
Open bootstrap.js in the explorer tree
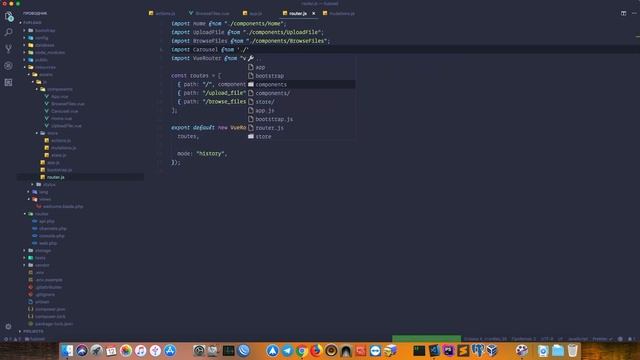(60, 170)
